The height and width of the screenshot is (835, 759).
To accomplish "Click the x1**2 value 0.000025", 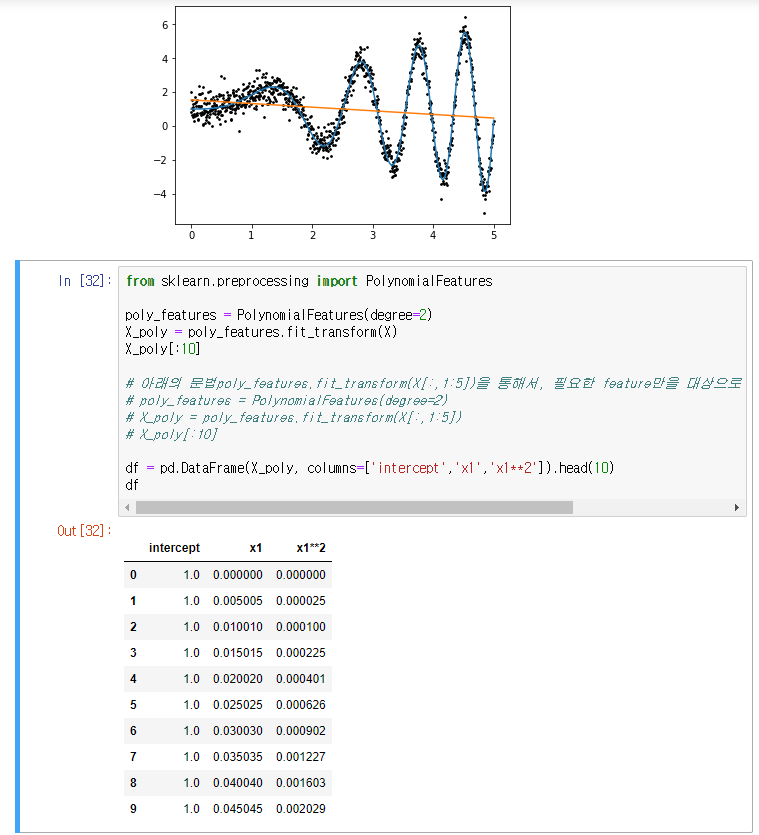I will tap(301, 601).
